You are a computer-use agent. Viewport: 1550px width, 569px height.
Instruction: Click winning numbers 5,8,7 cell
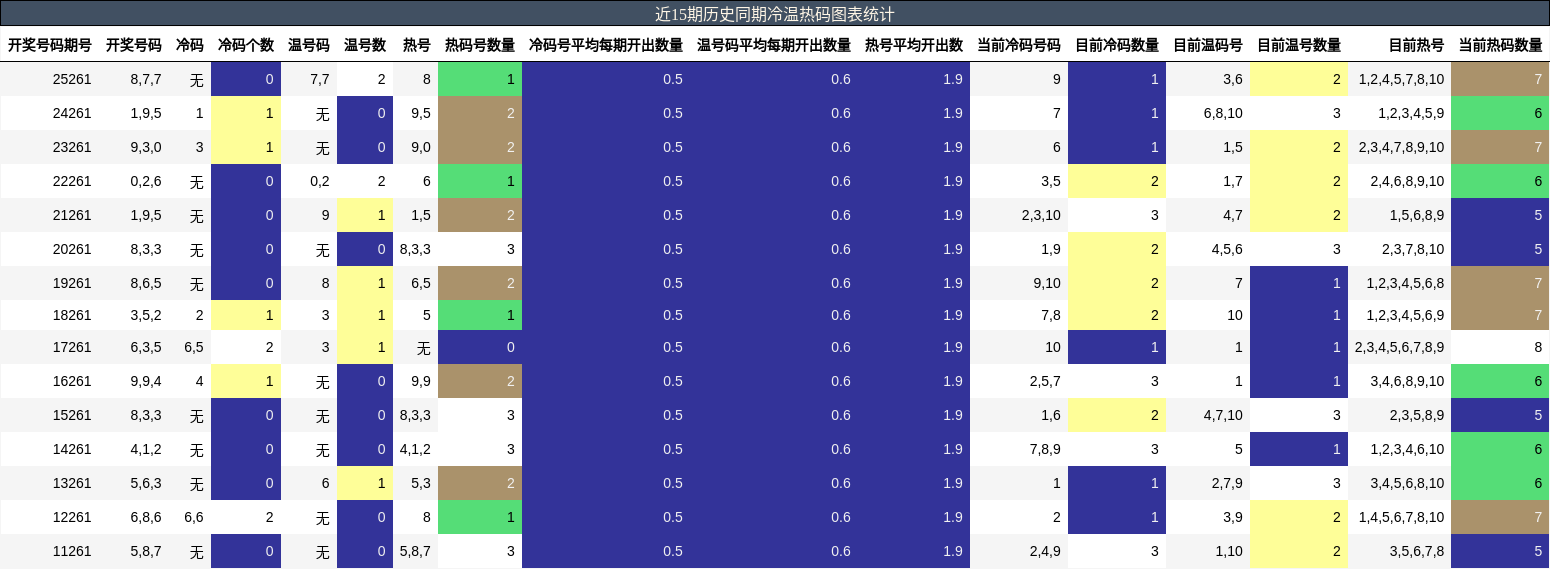(146, 551)
